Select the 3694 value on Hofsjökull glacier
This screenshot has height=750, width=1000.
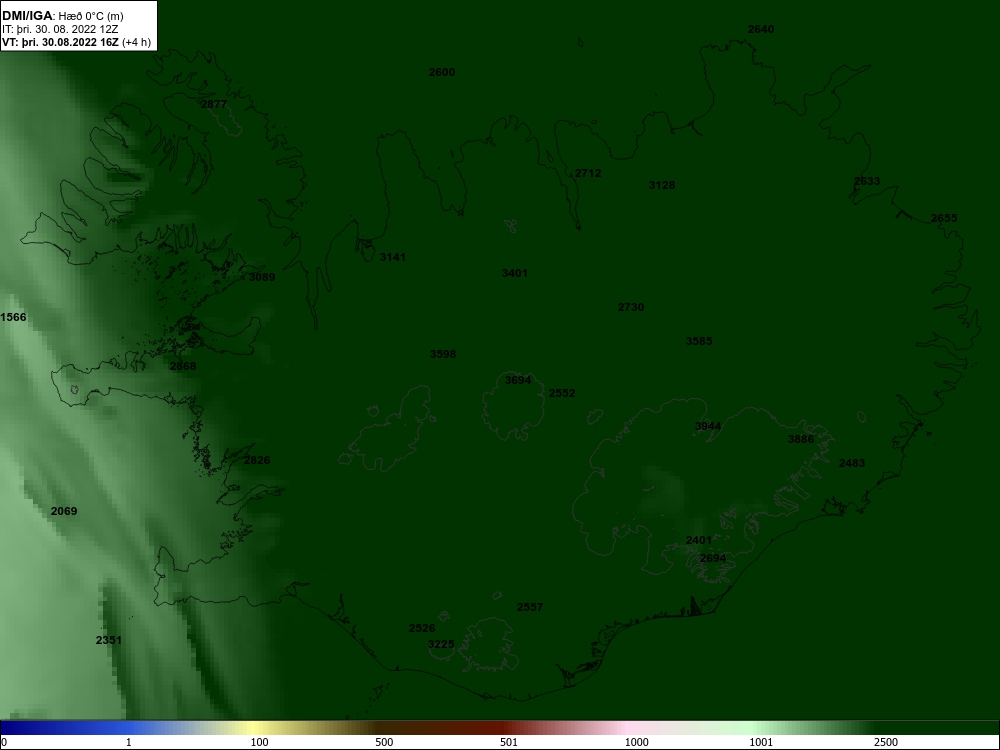point(518,380)
